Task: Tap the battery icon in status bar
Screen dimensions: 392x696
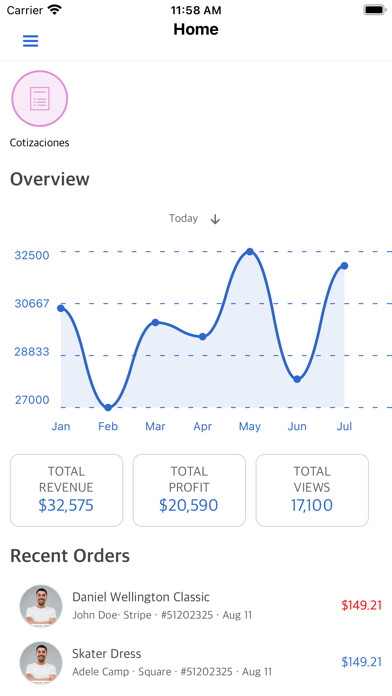Action: (375, 10)
